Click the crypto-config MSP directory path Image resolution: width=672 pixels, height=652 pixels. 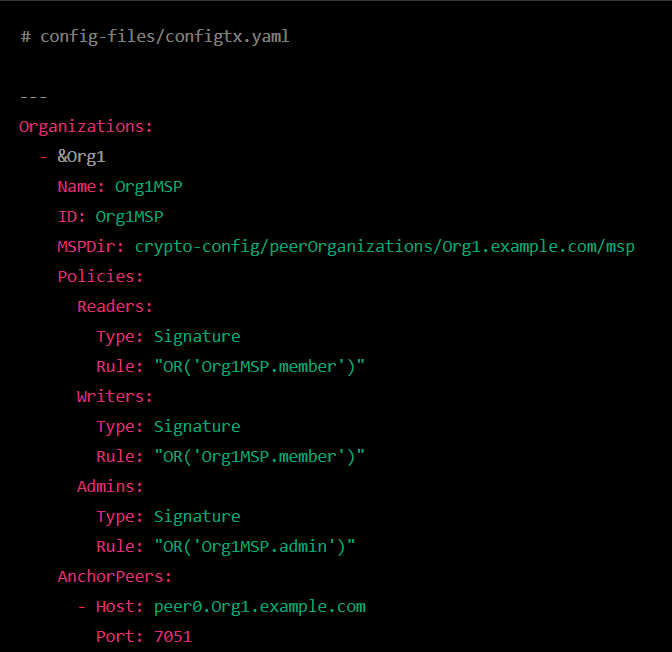pos(385,246)
